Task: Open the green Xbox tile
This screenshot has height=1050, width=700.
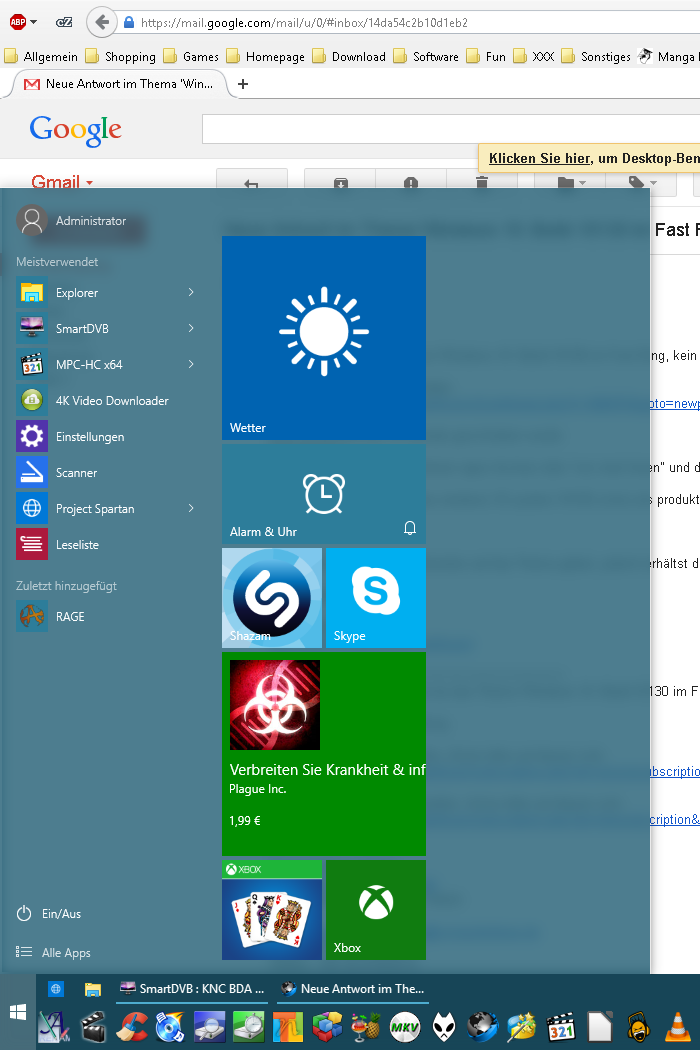Action: 376,910
